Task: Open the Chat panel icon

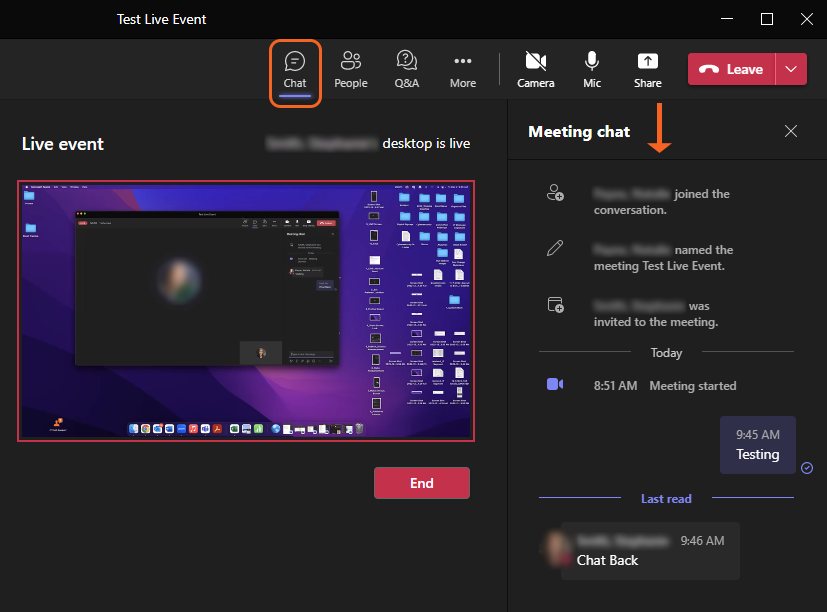Action: (294, 70)
